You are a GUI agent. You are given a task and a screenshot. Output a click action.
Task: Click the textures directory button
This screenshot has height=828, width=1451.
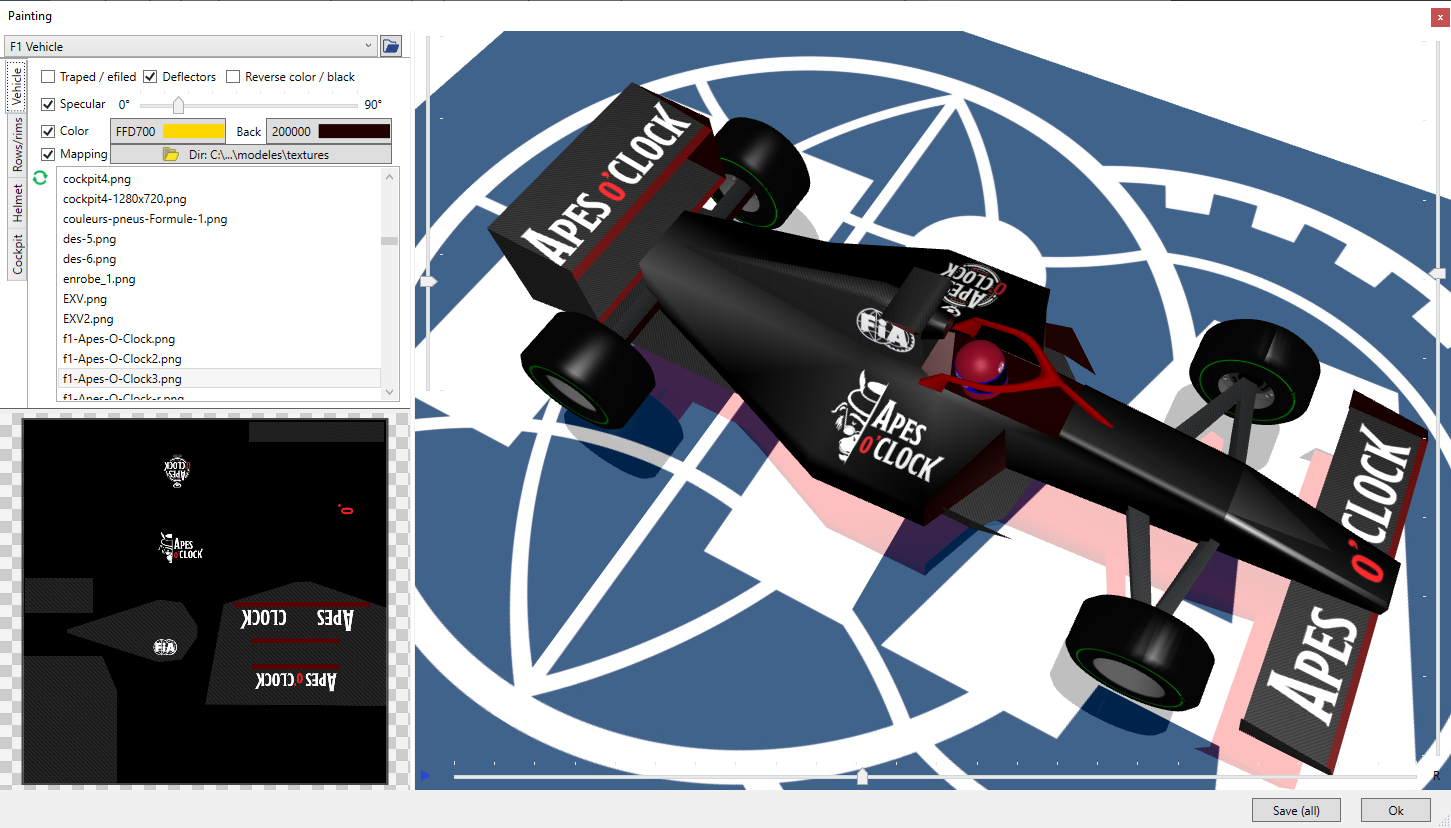click(x=250, y=154)
